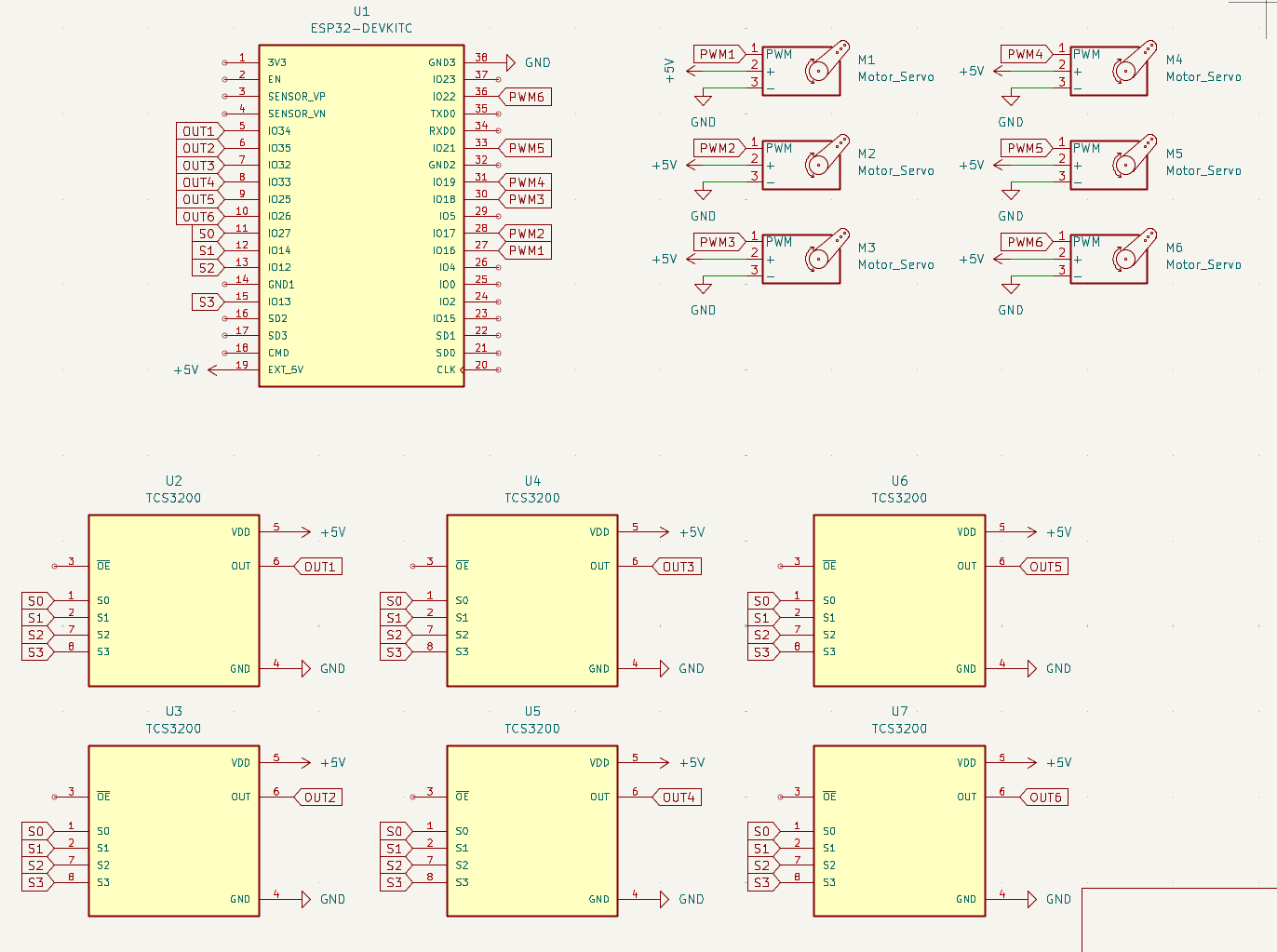The width and height of the screenshot is (1277, 952).
Task: Click the GND power symbol at ESP32 pin 38
Action: pyautogui.click(x=510, y=62)
